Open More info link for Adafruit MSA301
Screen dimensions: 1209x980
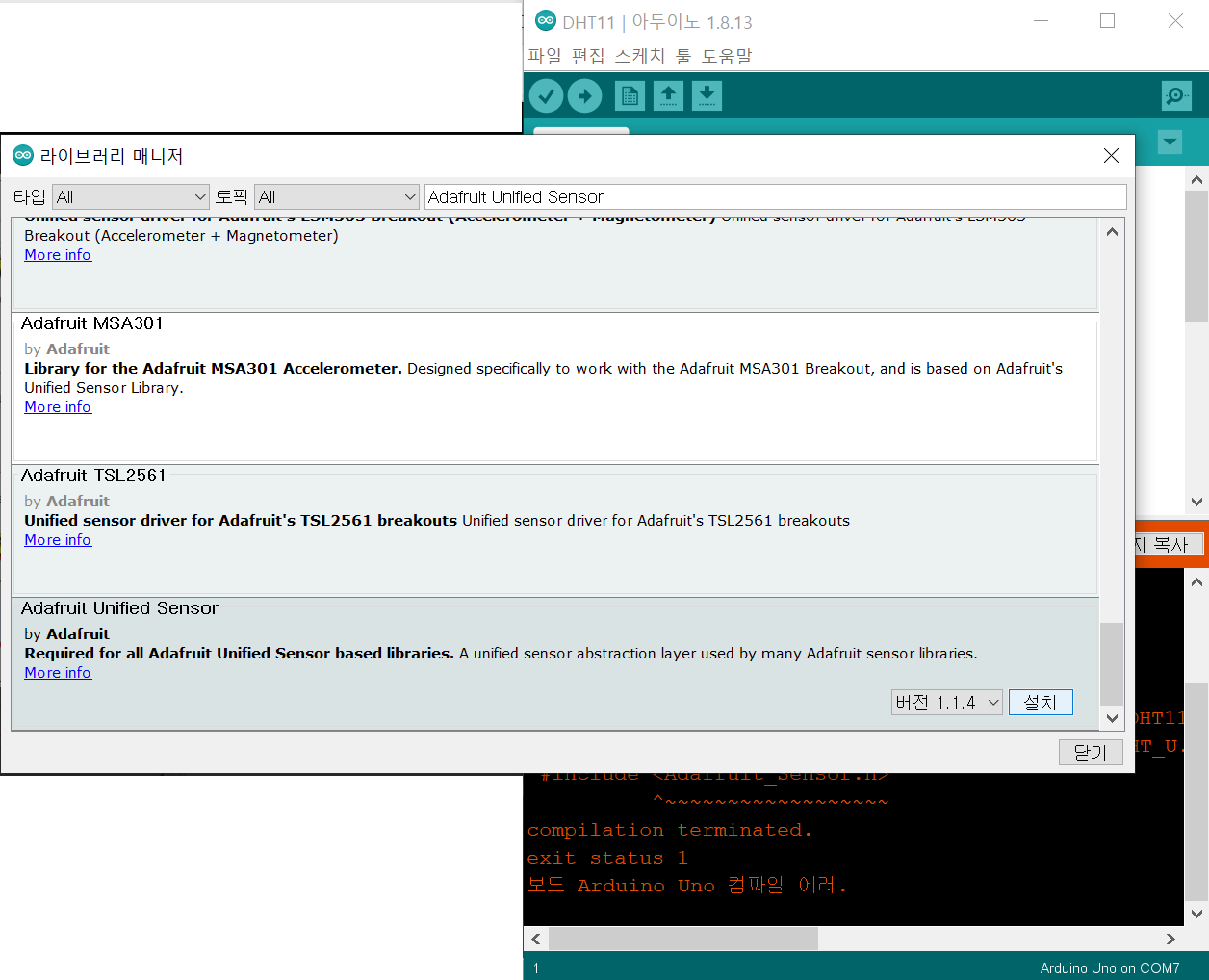point(58,407)
